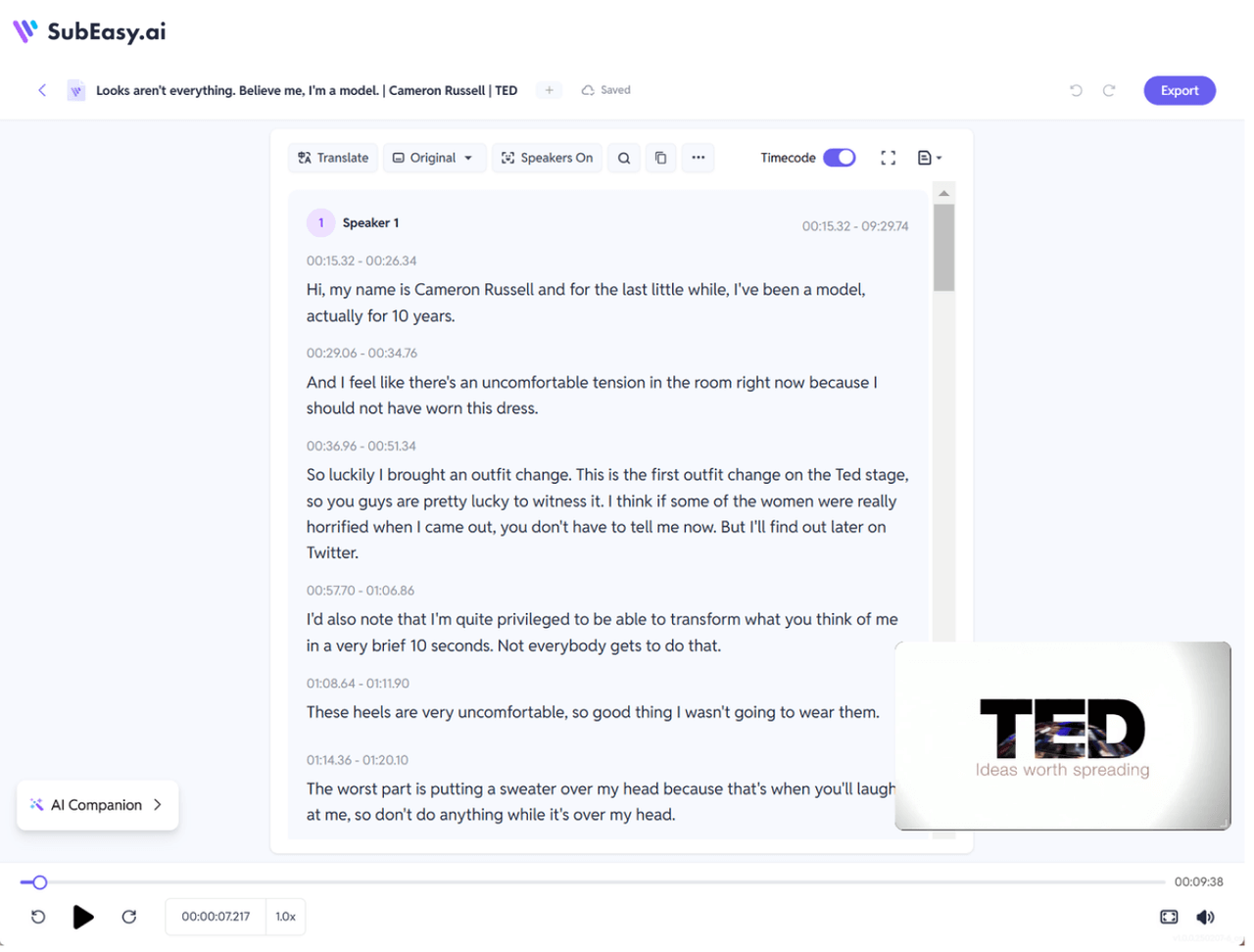1254x952 pixels.
Task: Go back with the left chevron arrow
Action: click(42, 90)
